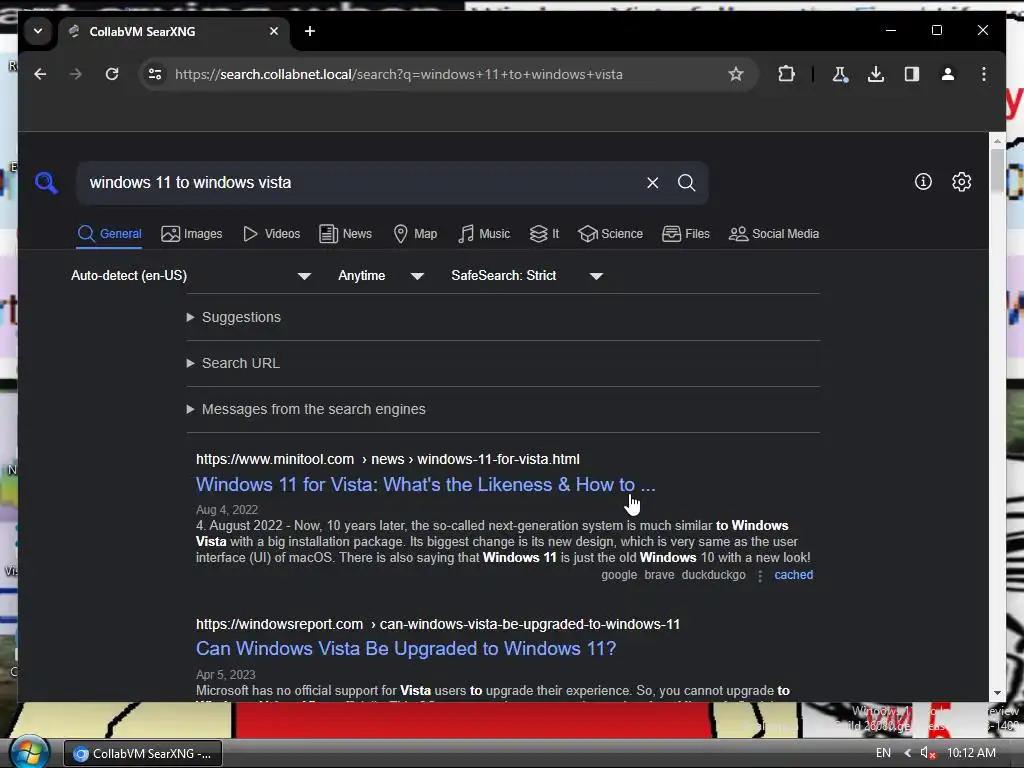
Task: Toggle the browser side panel icon
Action: tap(912, 74)
